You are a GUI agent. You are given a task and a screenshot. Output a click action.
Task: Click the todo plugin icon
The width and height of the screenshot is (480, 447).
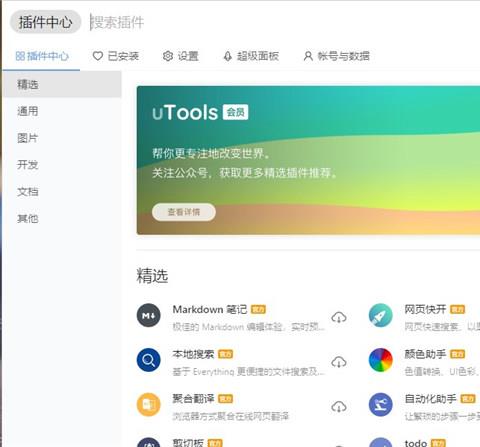[x=381, y=442]
